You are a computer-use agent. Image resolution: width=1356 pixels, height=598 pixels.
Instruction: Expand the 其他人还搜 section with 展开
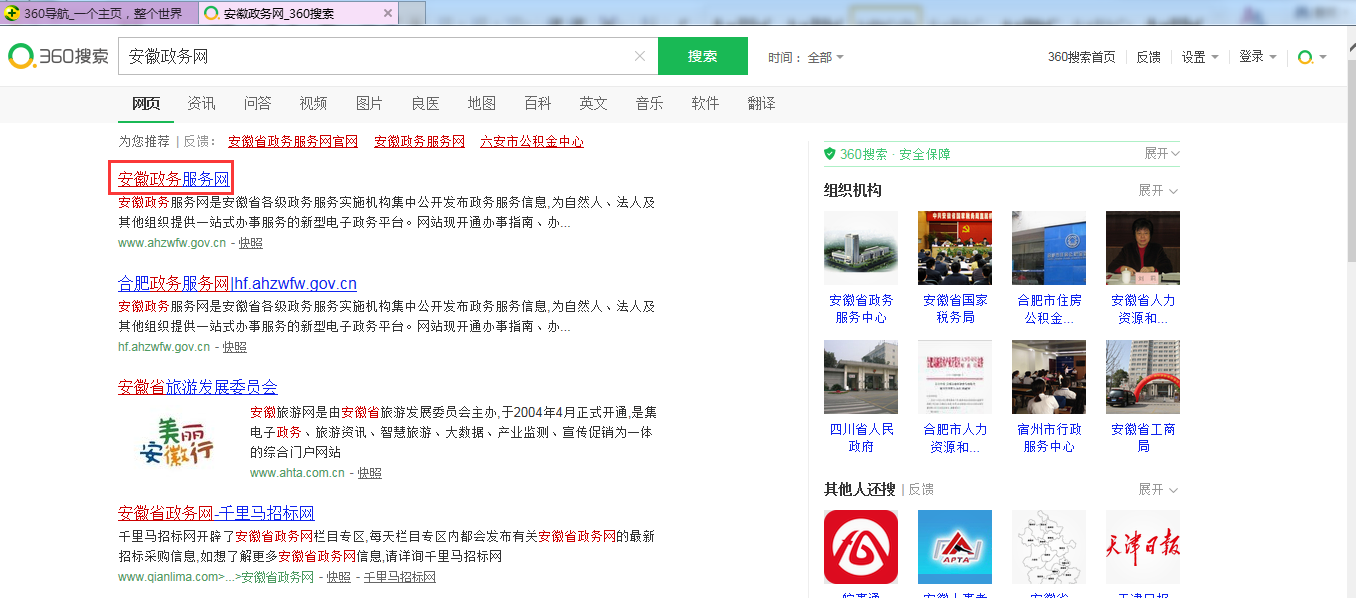(1158, 489)
